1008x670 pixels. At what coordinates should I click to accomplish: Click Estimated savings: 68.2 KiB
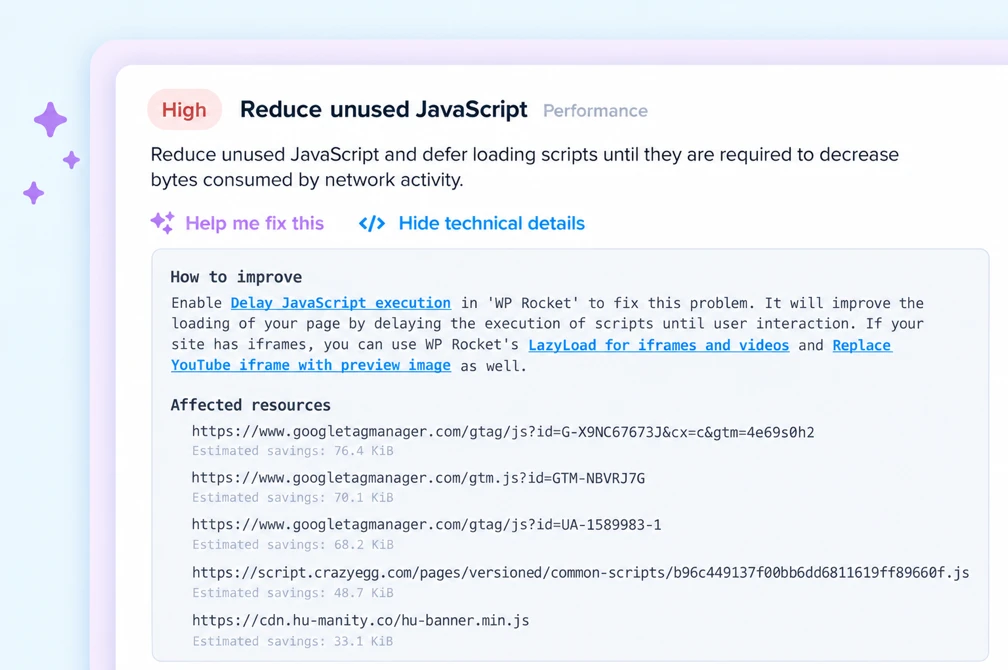click(292, 545)
